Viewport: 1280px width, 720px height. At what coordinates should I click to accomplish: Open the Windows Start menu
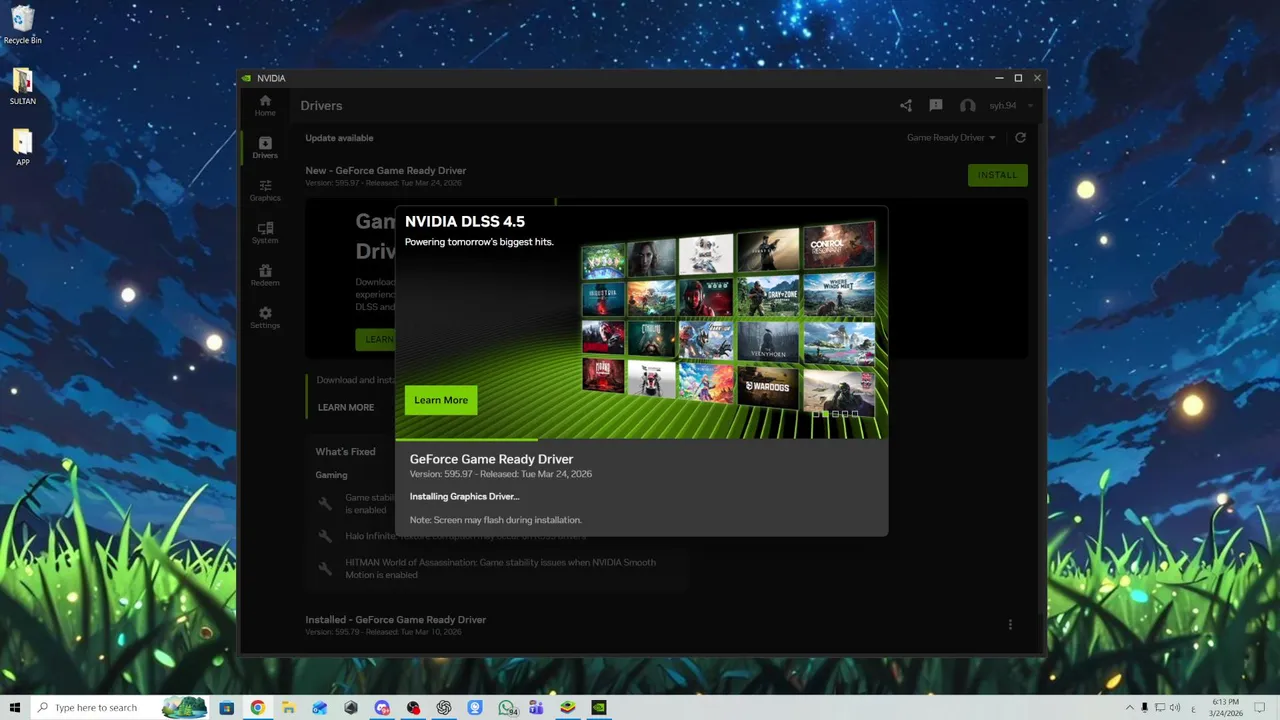(x=15, y=707)
